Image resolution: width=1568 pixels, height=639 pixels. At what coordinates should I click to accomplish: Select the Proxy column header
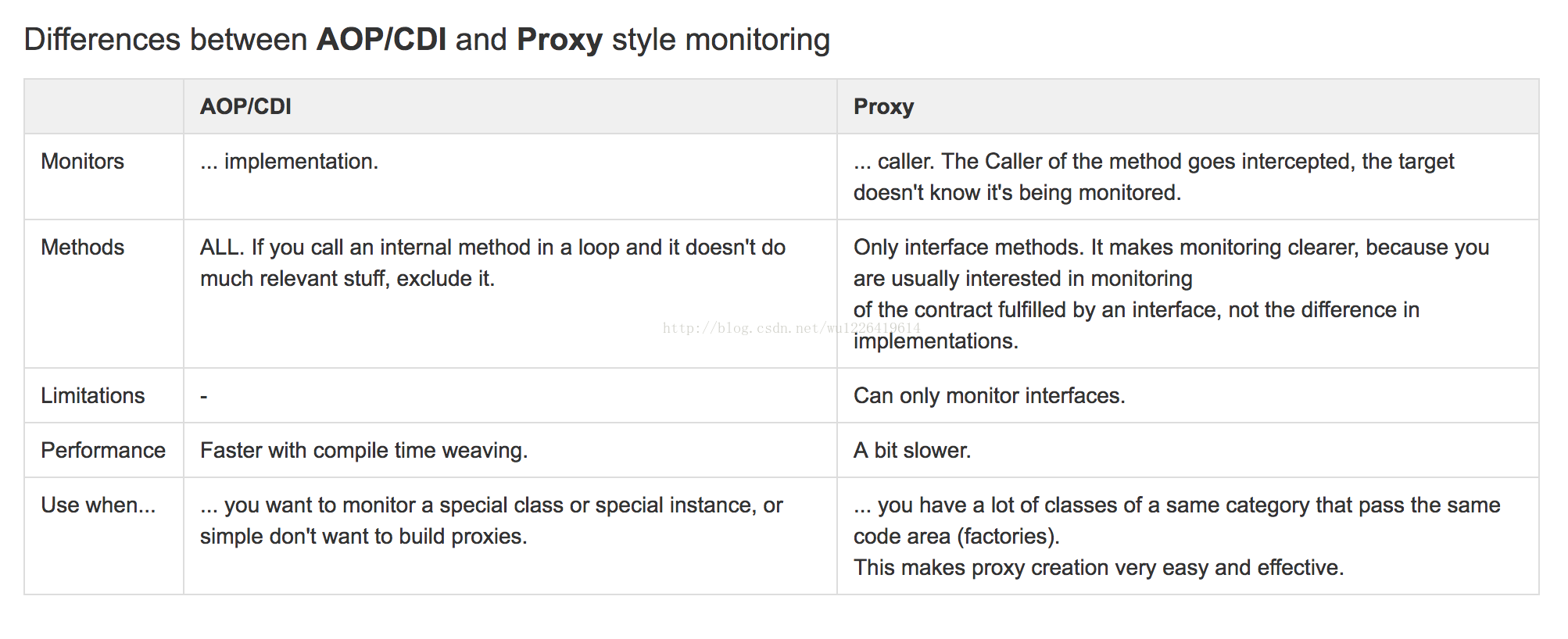[x=883, y=106]
